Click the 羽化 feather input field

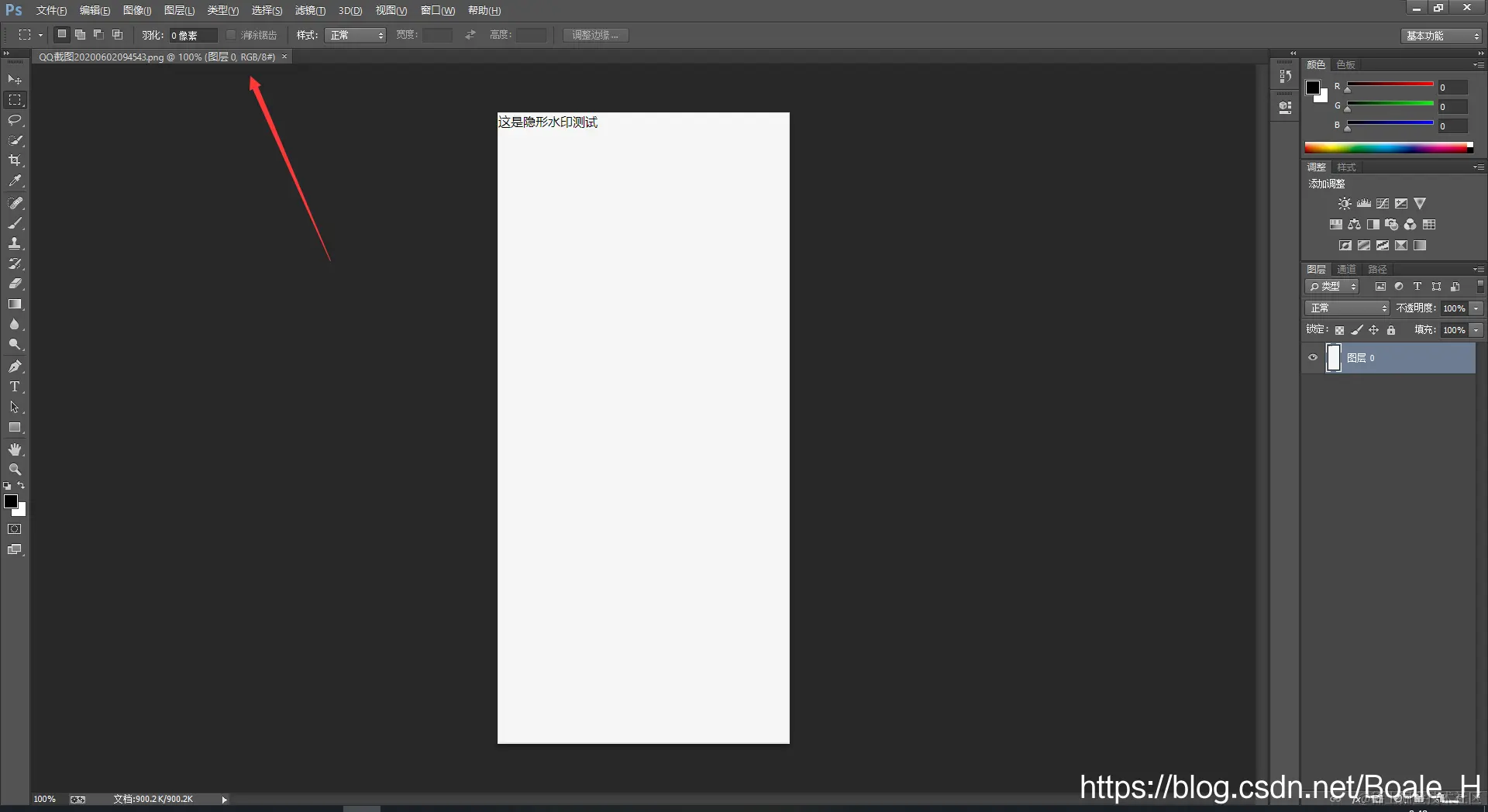192,35
